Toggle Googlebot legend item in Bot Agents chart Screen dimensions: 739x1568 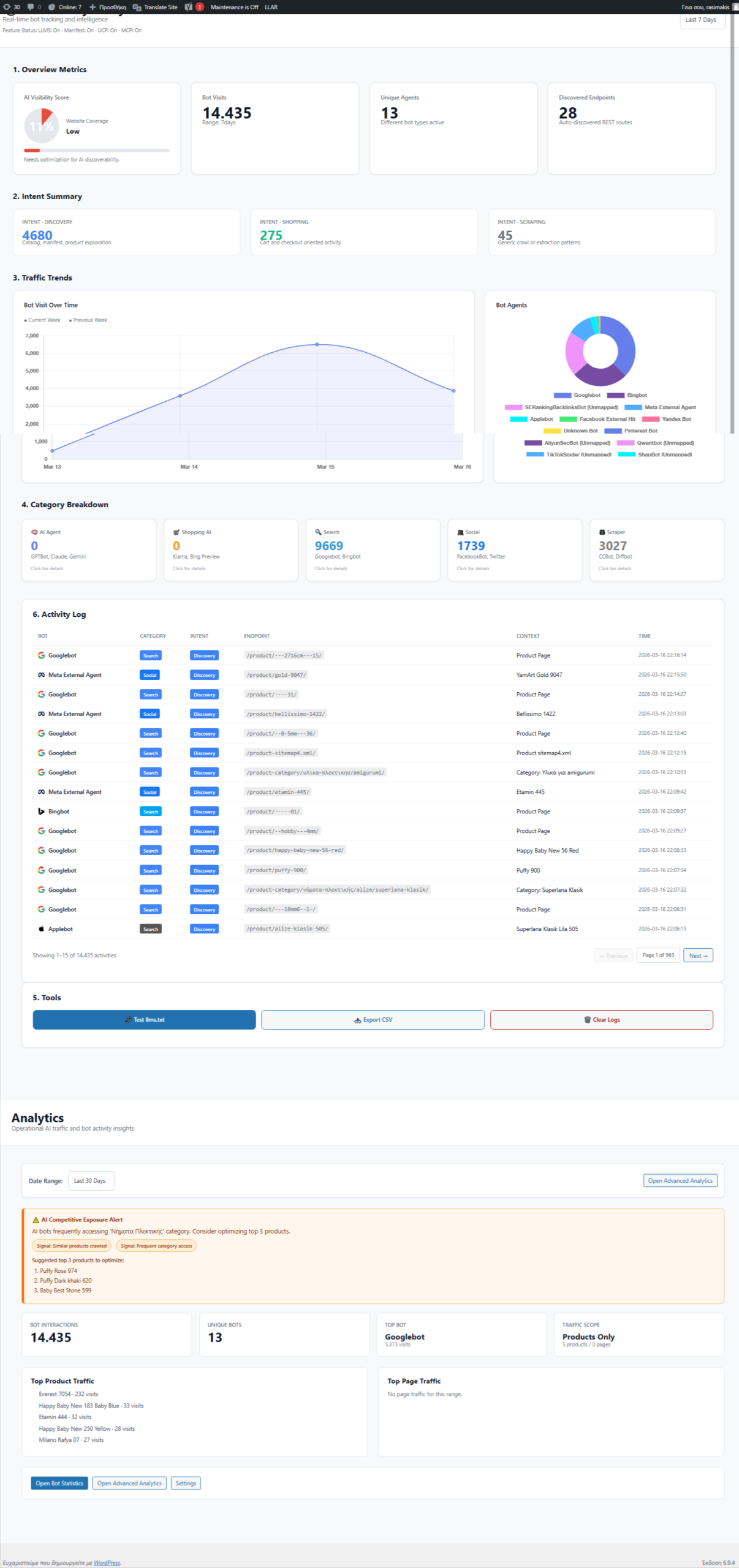point(577,395)
